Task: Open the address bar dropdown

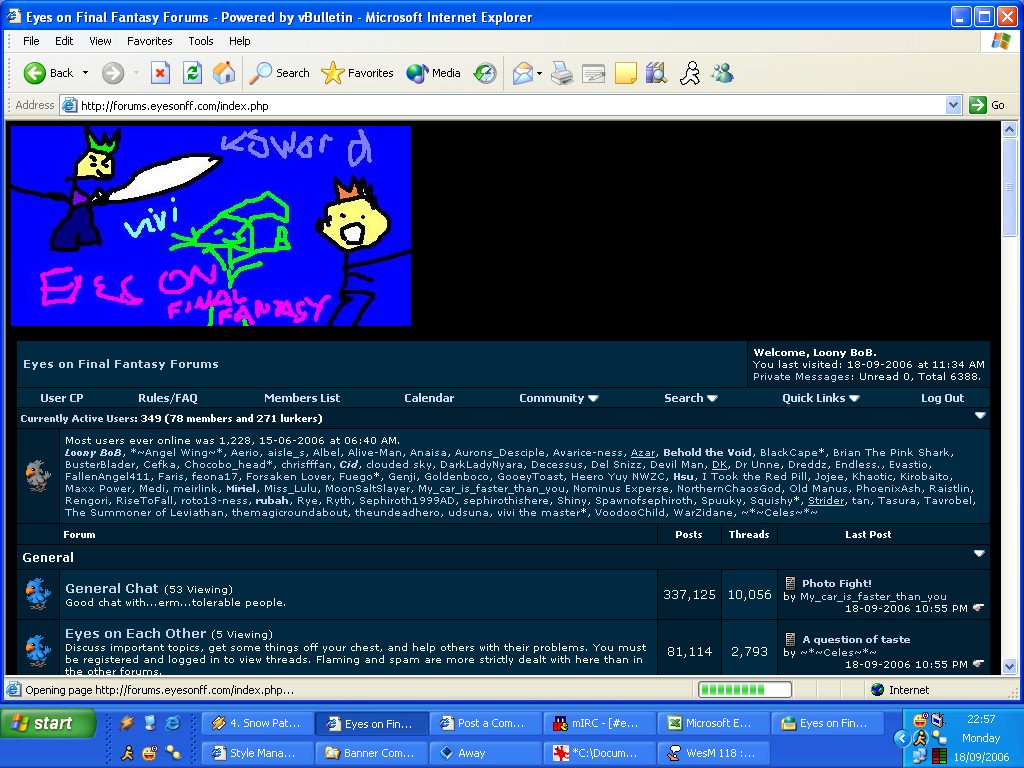Action: tap(953, 105)
